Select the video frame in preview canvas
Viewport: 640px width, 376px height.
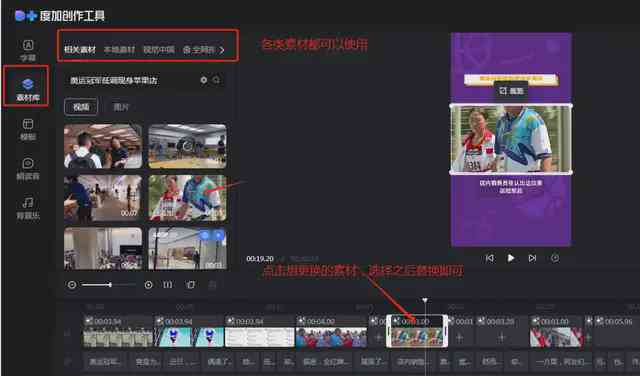(x=511, y=139)
